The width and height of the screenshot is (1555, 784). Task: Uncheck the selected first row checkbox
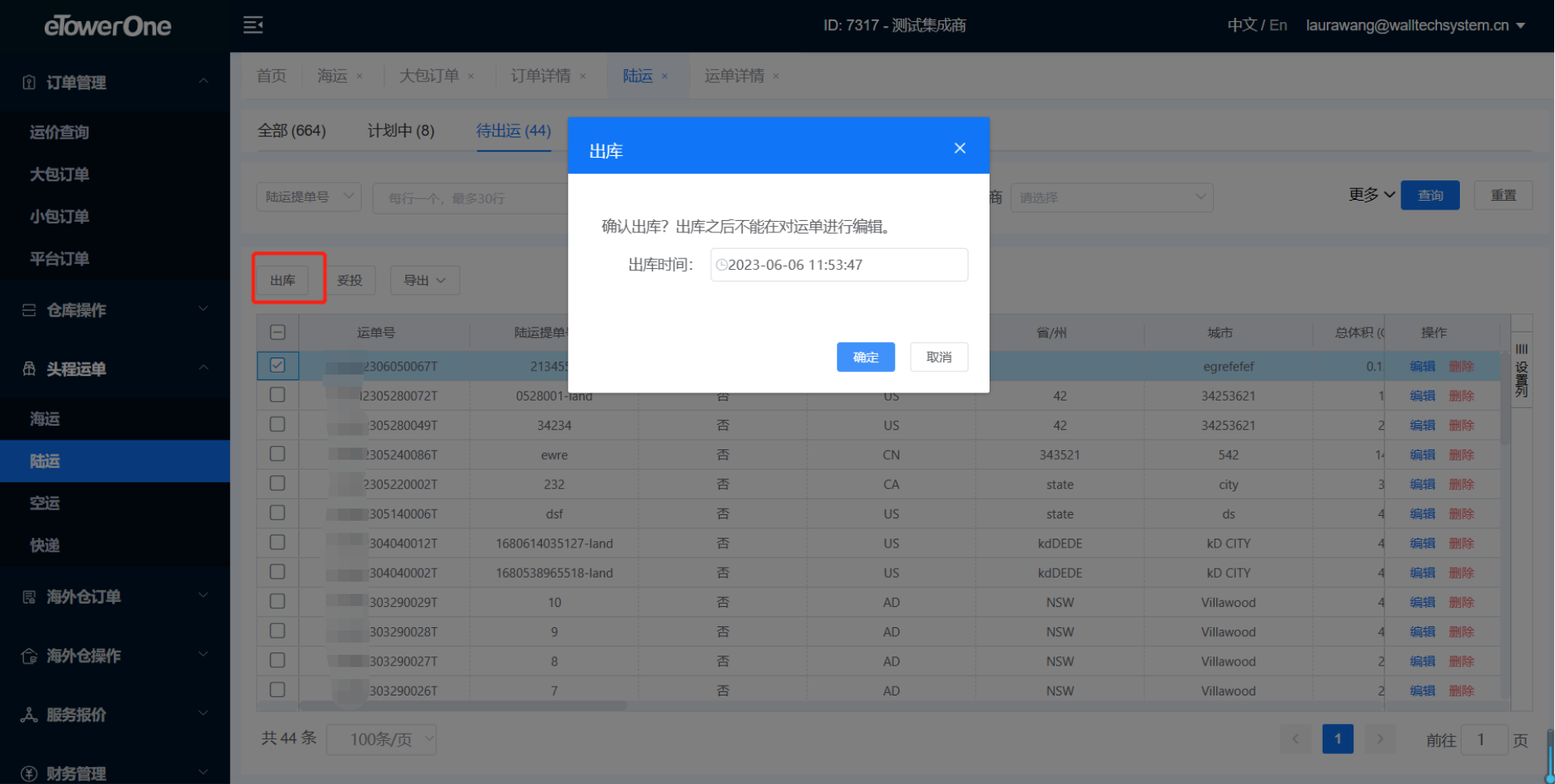(278, 366)
